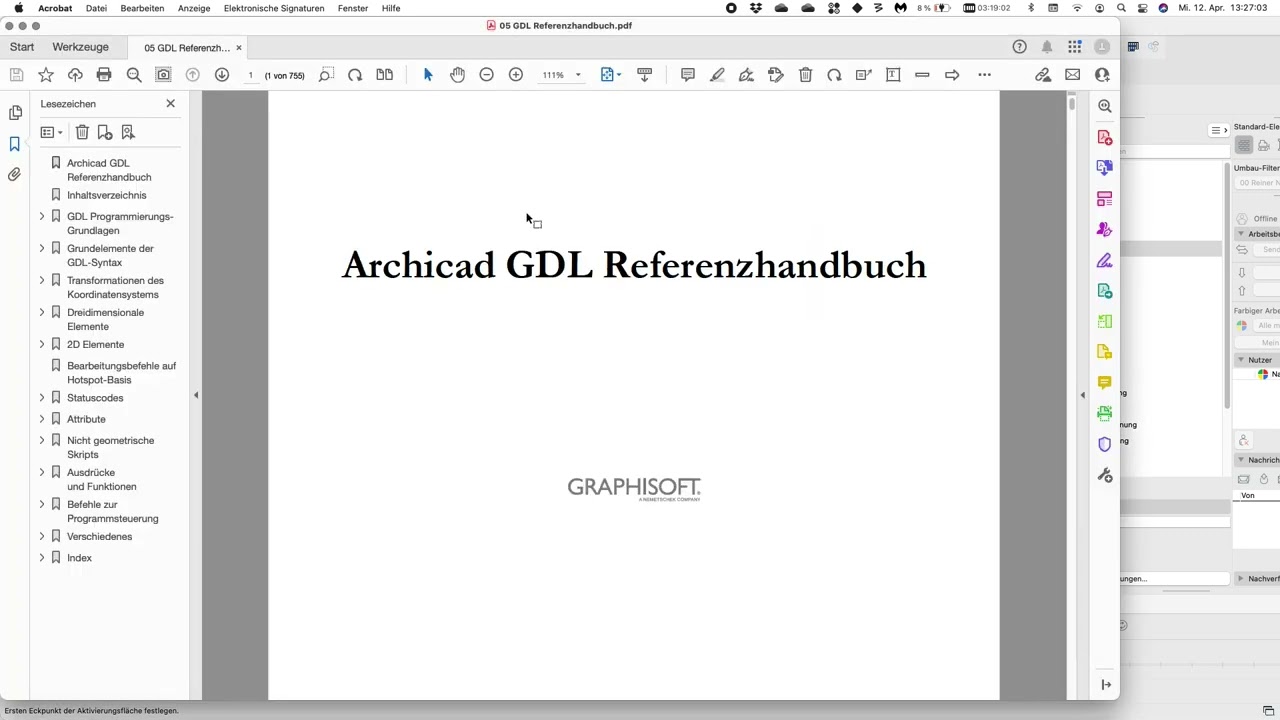
Task: Open the sign/pen tool in toolbar
Action: [x=746, y=75]
